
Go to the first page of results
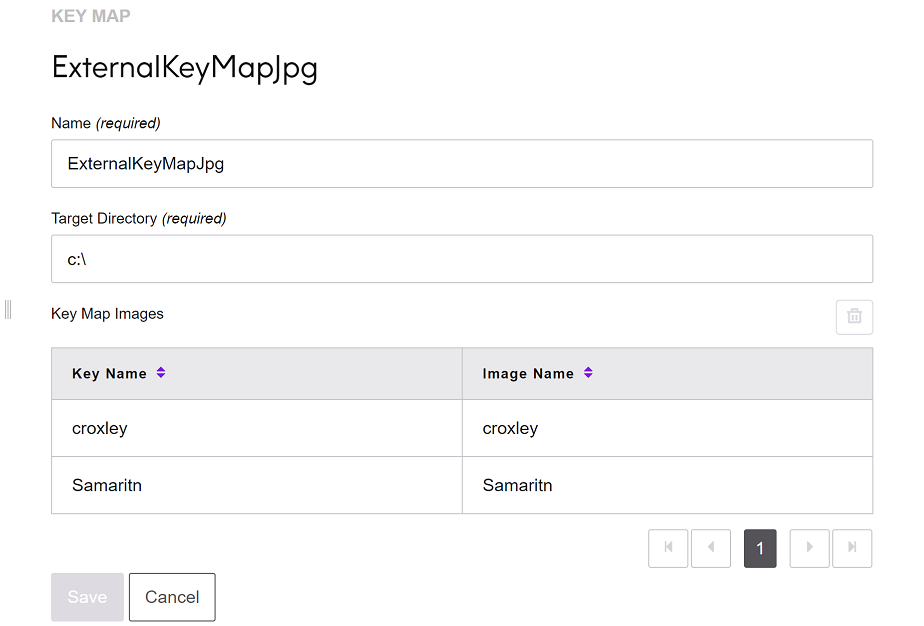668,548
